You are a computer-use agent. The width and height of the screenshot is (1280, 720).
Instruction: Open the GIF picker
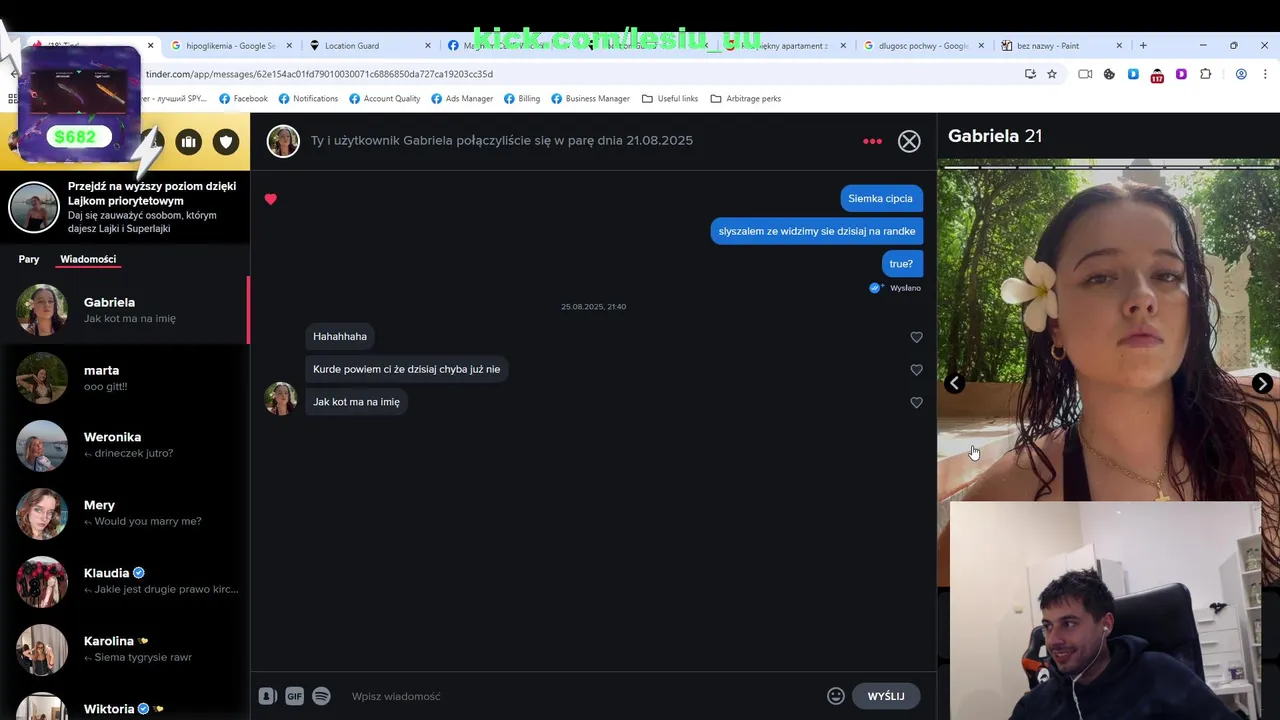click(294, 696)
